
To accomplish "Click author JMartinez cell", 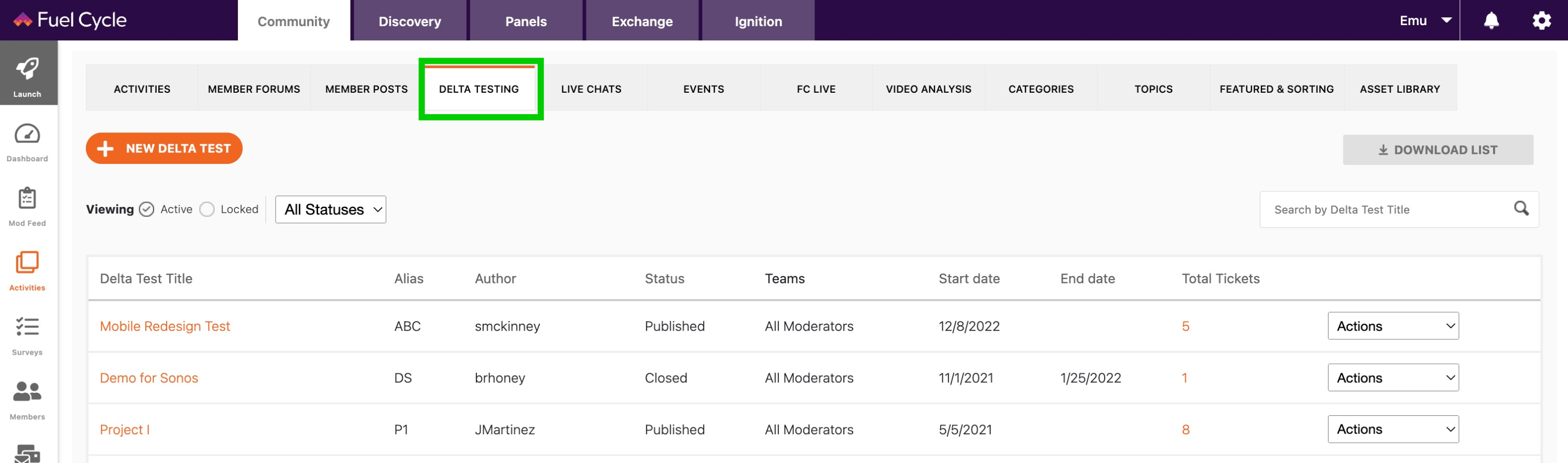I will (x=505, y=429).
